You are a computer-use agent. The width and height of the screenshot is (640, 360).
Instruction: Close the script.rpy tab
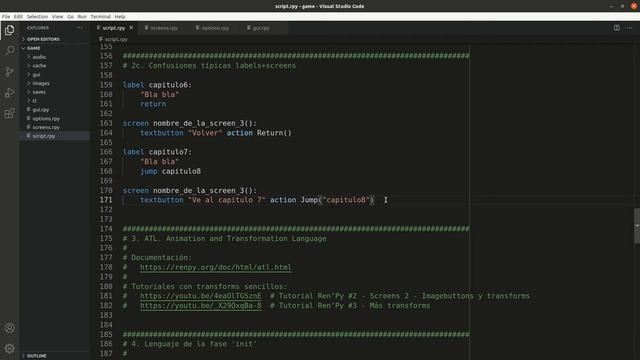(x=131, y=28)
